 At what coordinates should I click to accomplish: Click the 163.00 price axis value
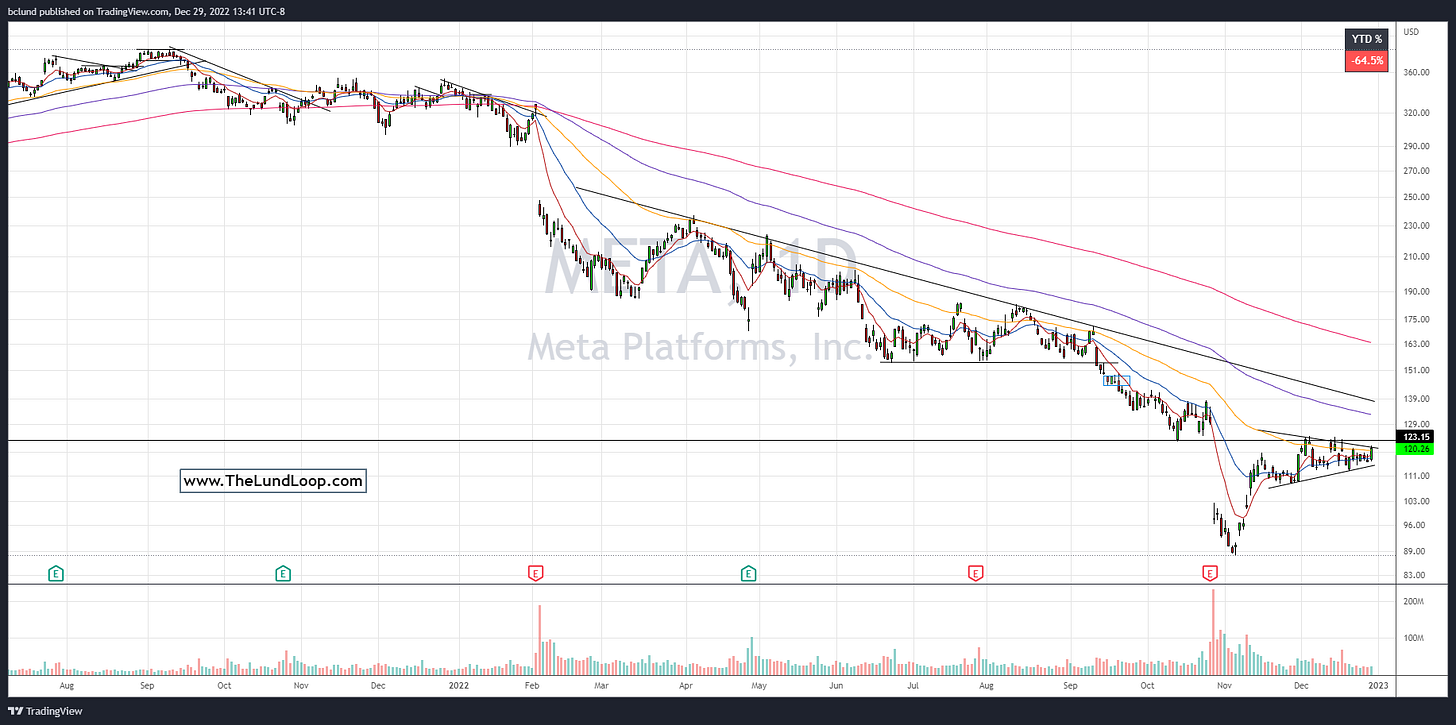click(x=1416, y=344)
